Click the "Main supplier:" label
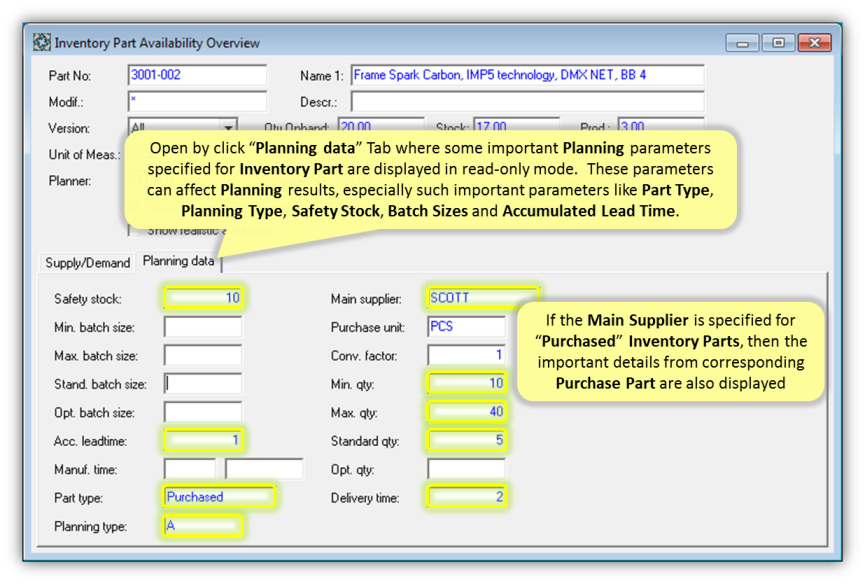 366,299
